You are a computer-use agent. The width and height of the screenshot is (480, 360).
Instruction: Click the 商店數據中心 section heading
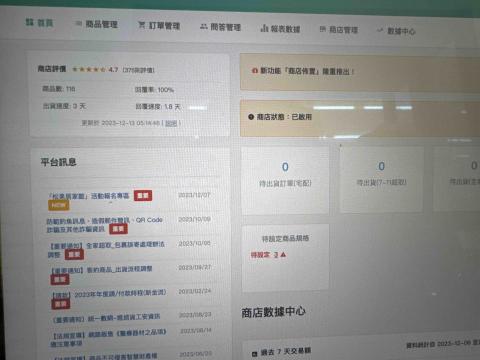273,312
